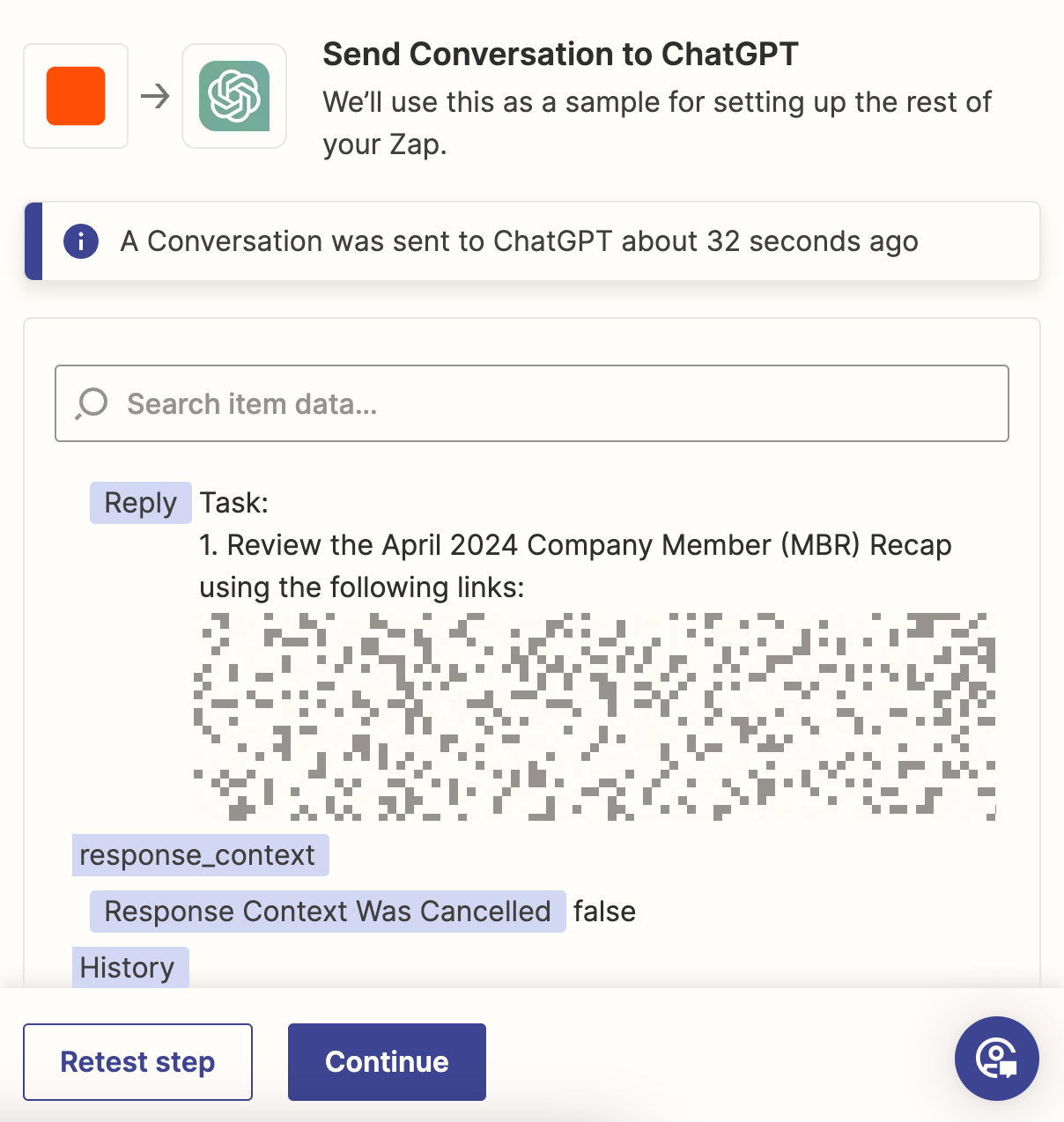Click the arrow between app icons
The image size is (1064, 1122).
pyautogui.click(x=155, y=96)
